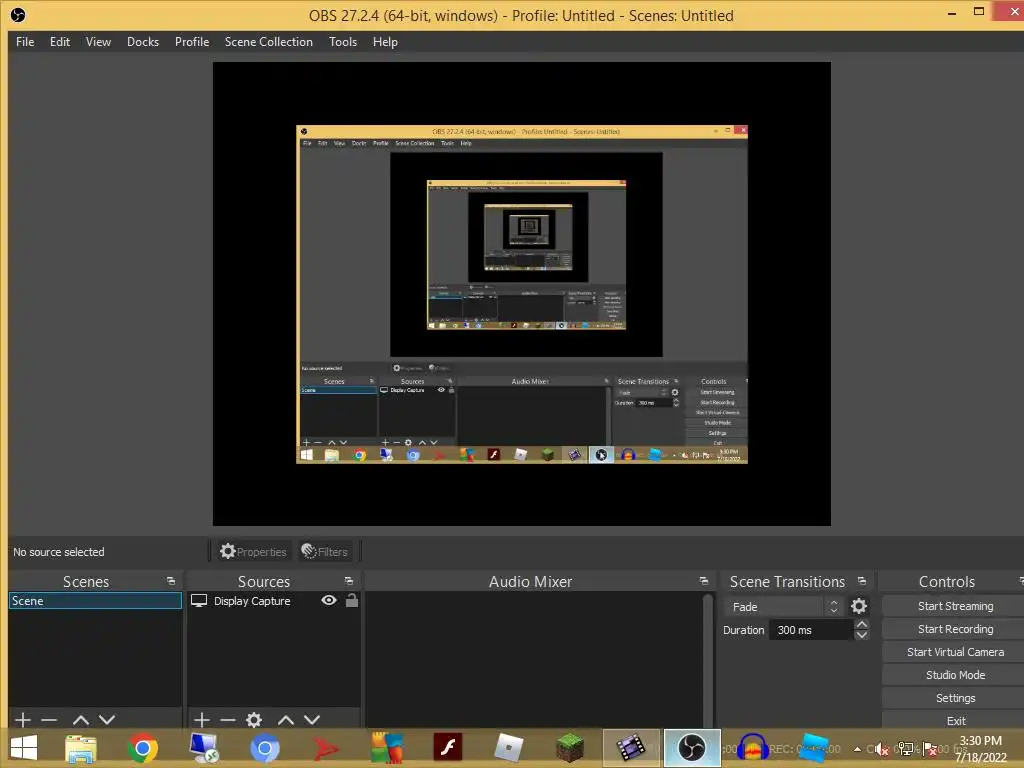Toggle the lock on Display Capture
This screenshot has height=768, width=1024.
point(352,600)
